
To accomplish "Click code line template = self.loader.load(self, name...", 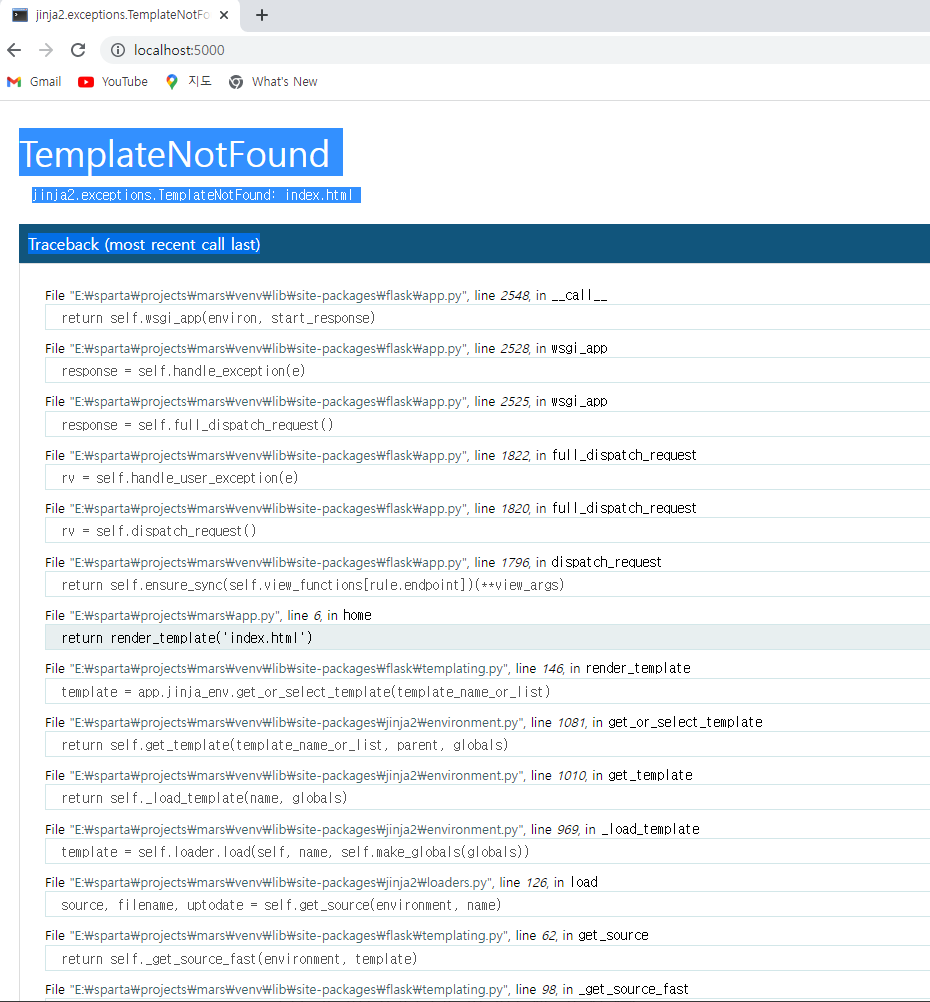I will 487,851.
